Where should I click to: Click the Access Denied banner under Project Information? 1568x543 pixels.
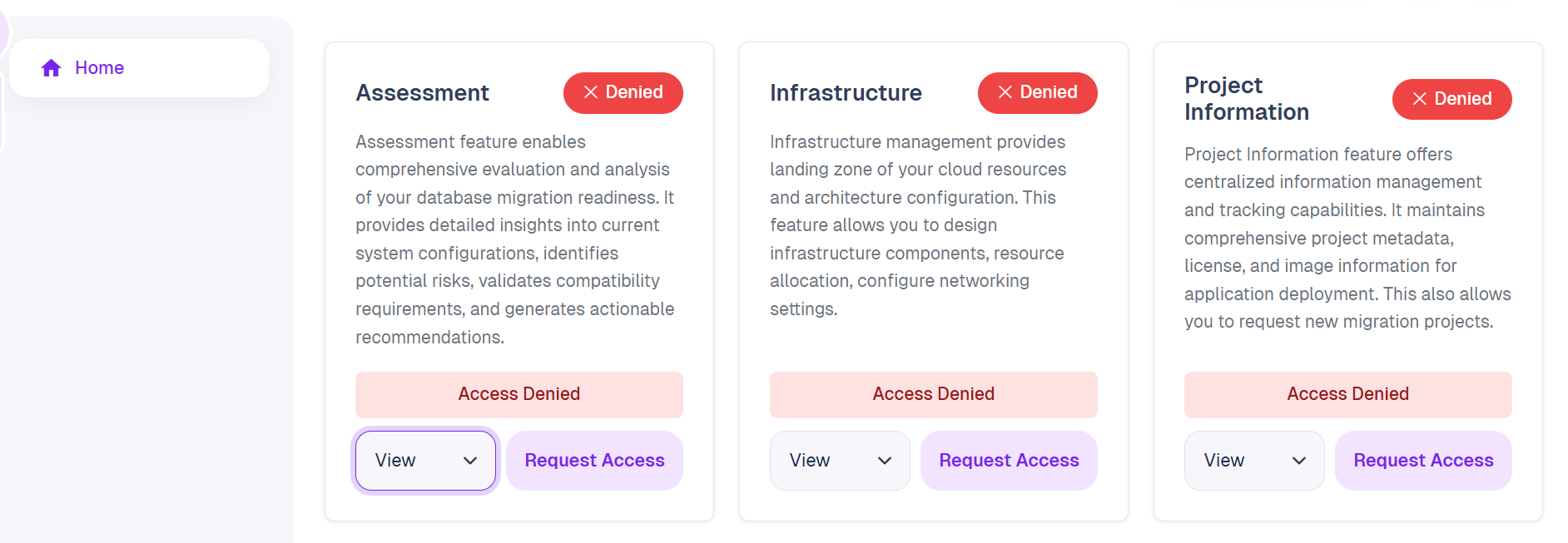tap(1348, 394)
